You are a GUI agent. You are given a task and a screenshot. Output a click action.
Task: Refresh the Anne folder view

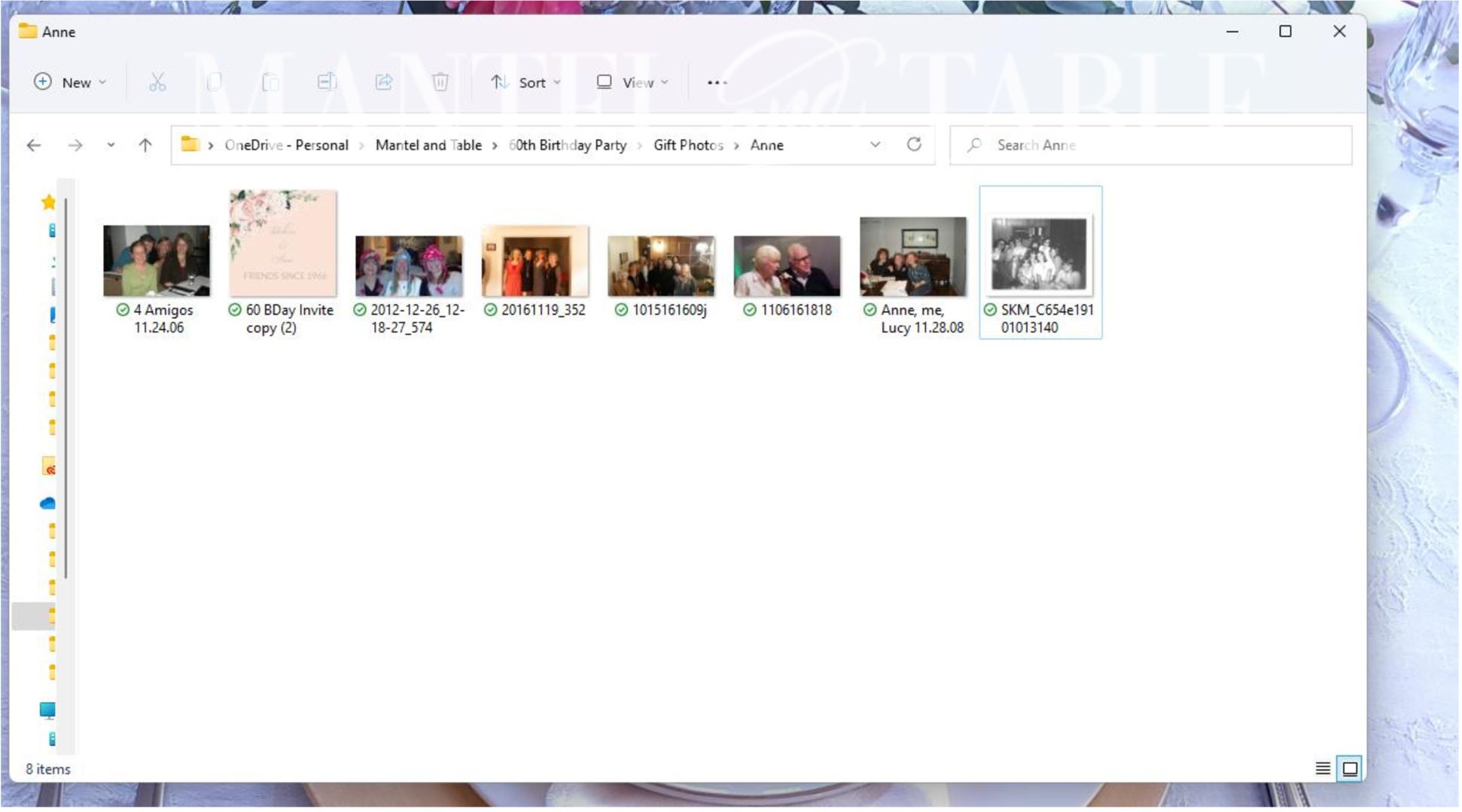(x=915, y=144)
